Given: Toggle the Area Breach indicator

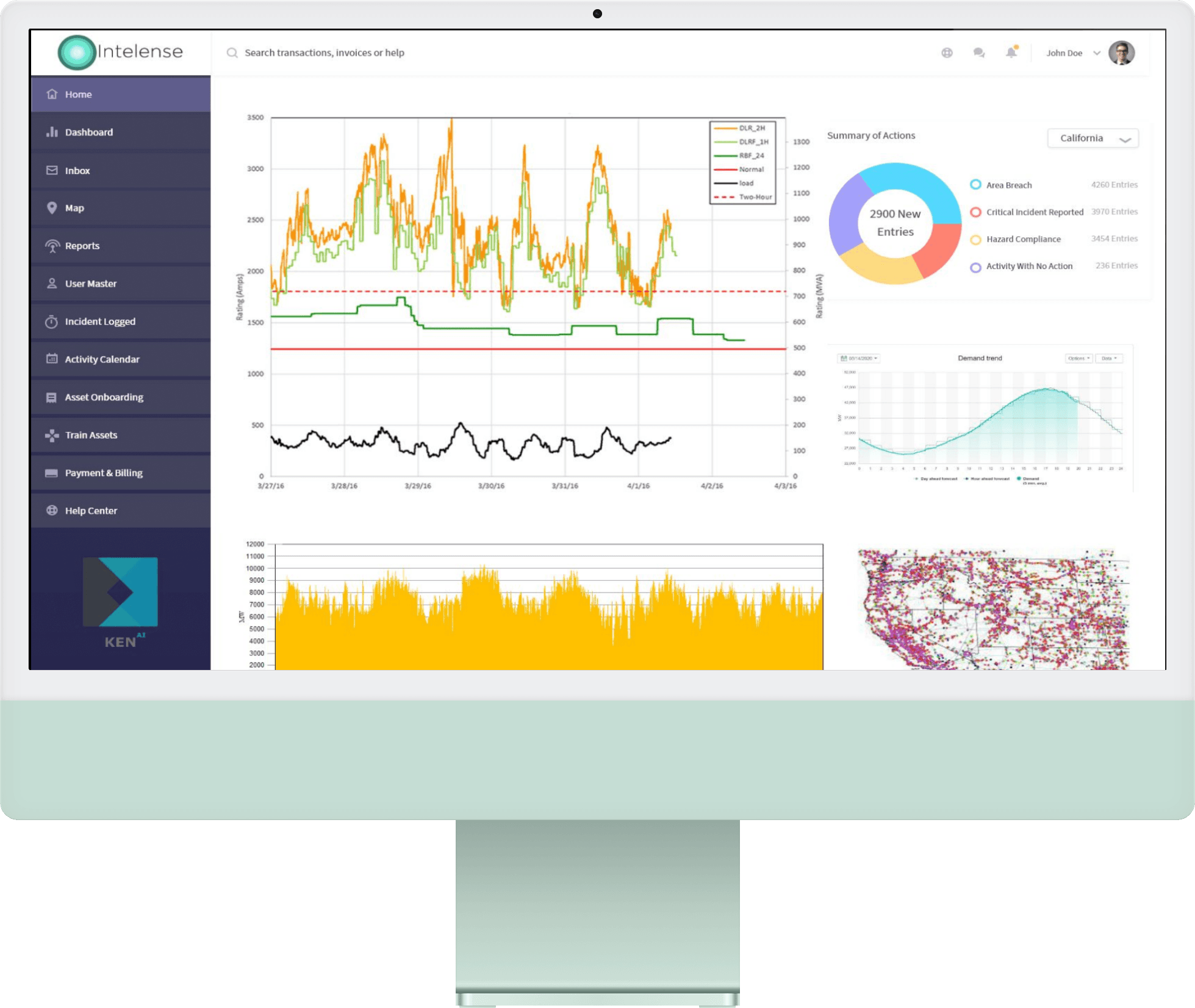Looking at the screenshot, I should click(974, 185).
